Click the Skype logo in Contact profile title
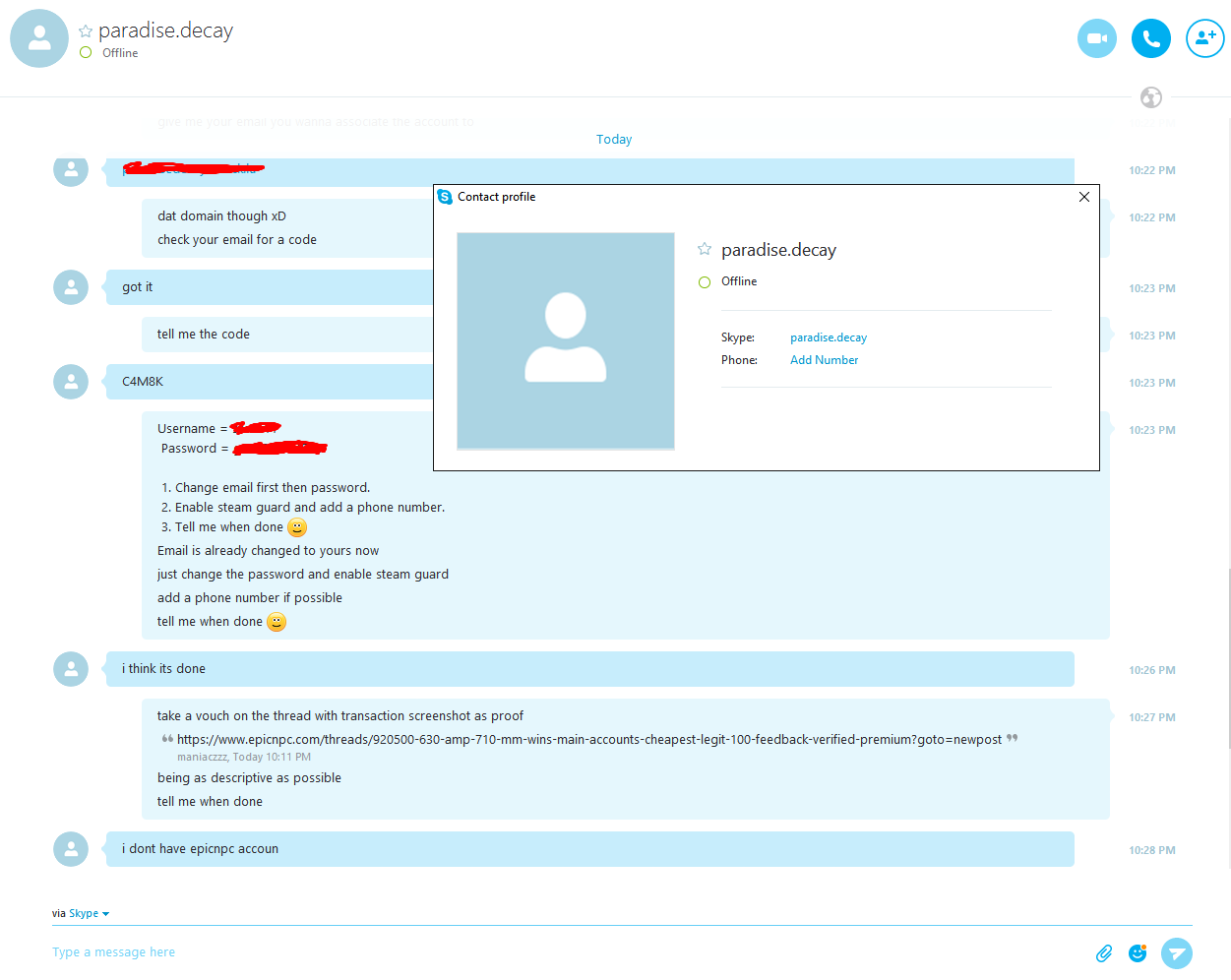Screen dimensions: 1231x980 click(445, 197)
